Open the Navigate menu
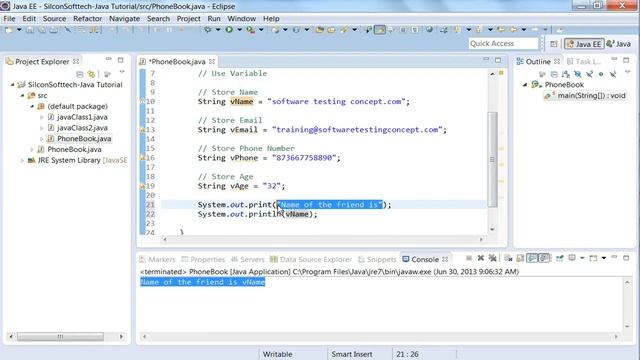Image resolution: width=640 pixels, height=360 pixels. tap(124, 19)
